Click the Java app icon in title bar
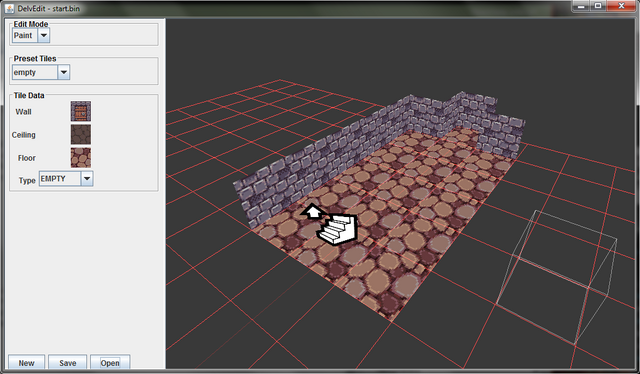The image size is (640, 374). [x=9, y=8]
